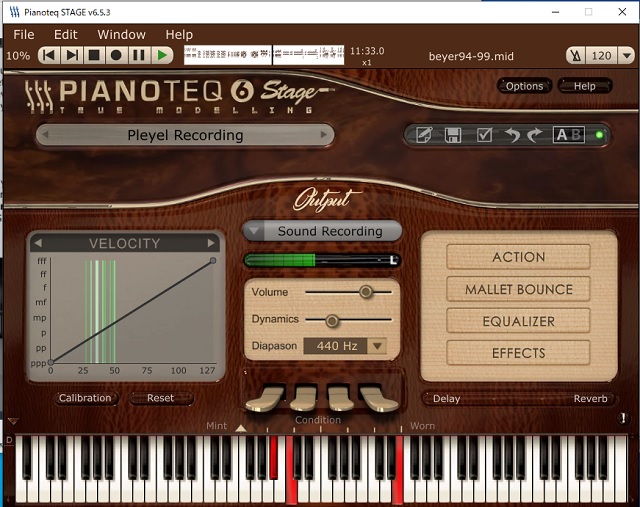The image size is (640, 507).
Task: Click the Options button
Action: pos(524,86)
